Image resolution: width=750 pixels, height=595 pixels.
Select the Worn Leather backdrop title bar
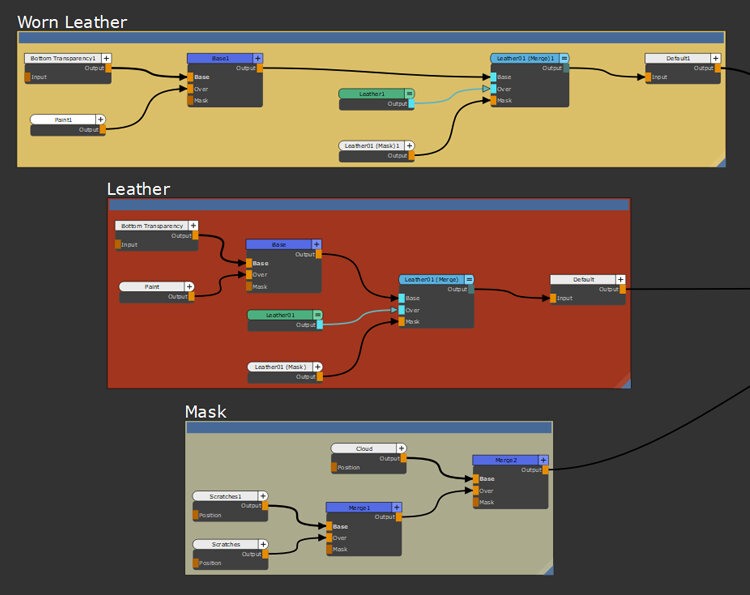point(370,37)
